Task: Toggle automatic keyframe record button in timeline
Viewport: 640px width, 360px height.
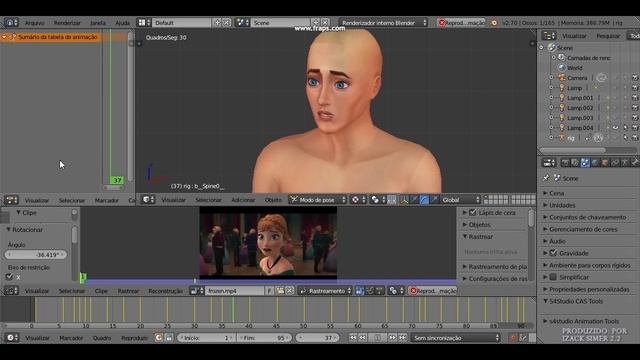Action: click(513, 338)
